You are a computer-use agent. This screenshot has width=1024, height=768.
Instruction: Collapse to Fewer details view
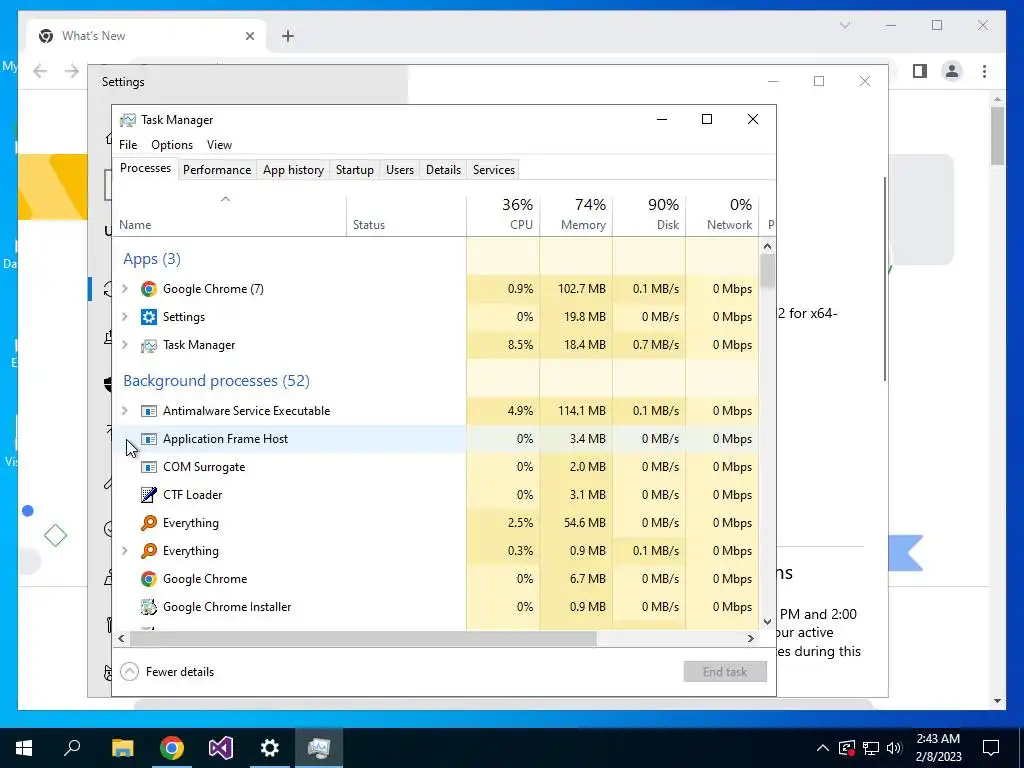(168, 672)
